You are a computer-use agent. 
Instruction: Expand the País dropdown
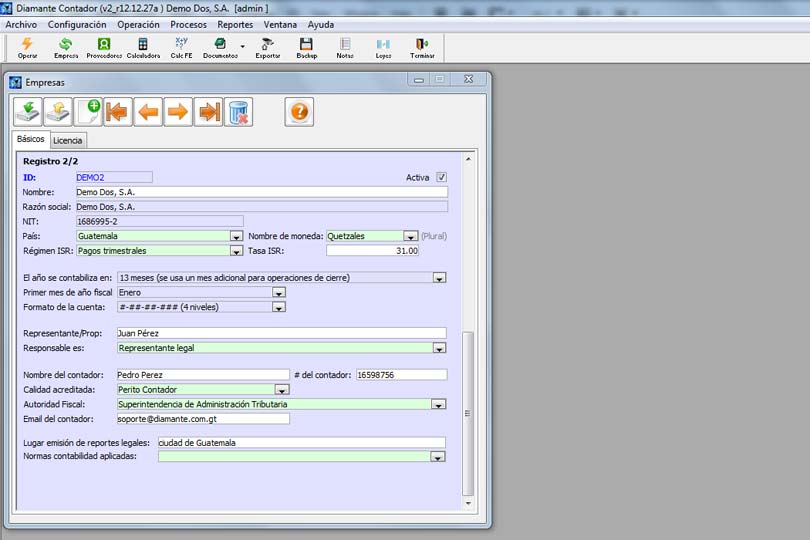tap(236, 236)
